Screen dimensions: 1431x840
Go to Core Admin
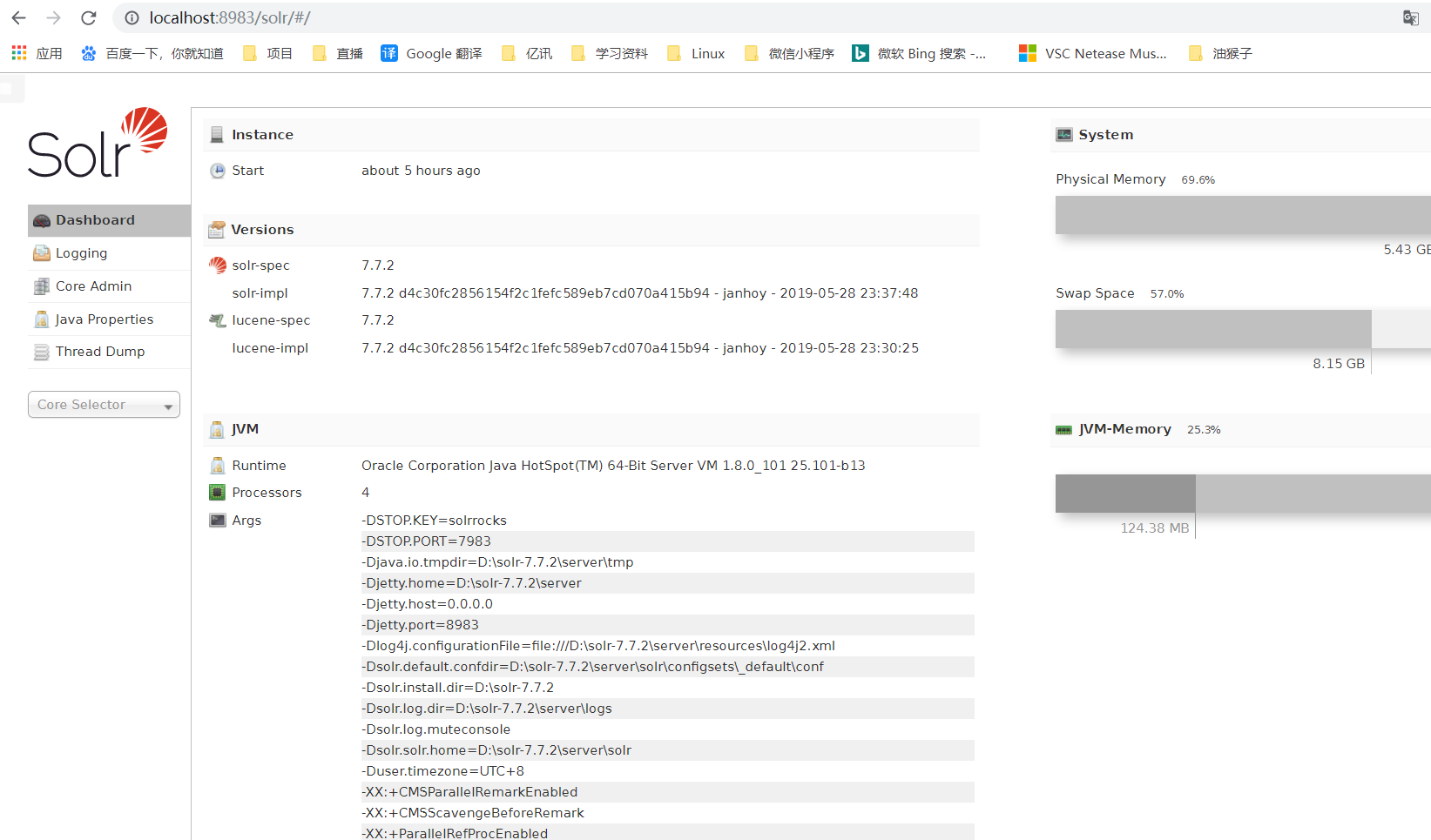click(109, 286)
